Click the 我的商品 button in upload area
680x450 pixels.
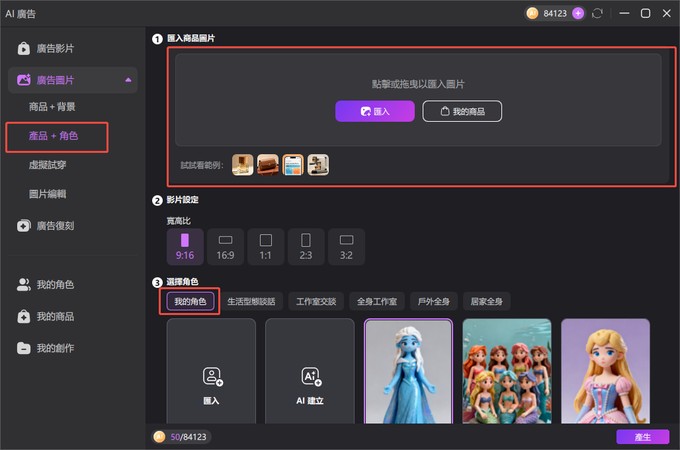[462, 111]
